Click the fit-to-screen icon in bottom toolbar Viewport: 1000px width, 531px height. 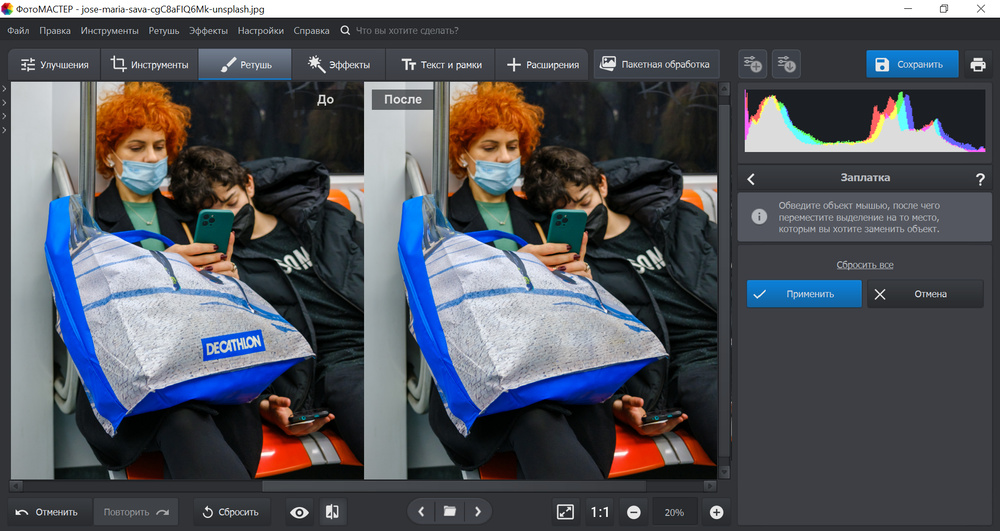click(565, 512)
